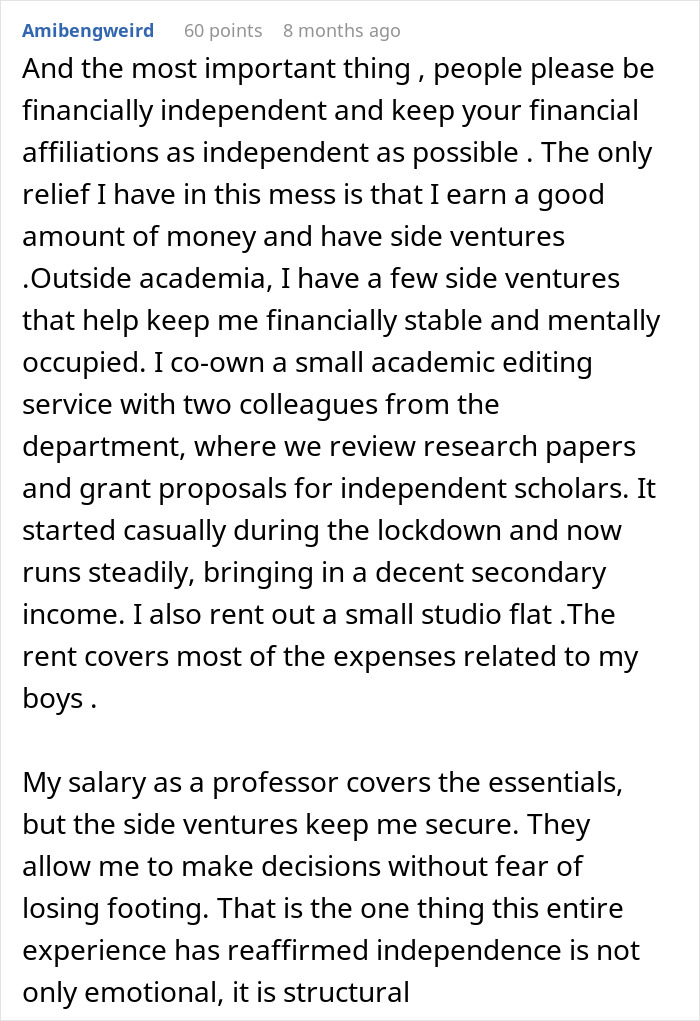
Task: Click the phrase 'decent secondary'
Action: click(490, 573)
